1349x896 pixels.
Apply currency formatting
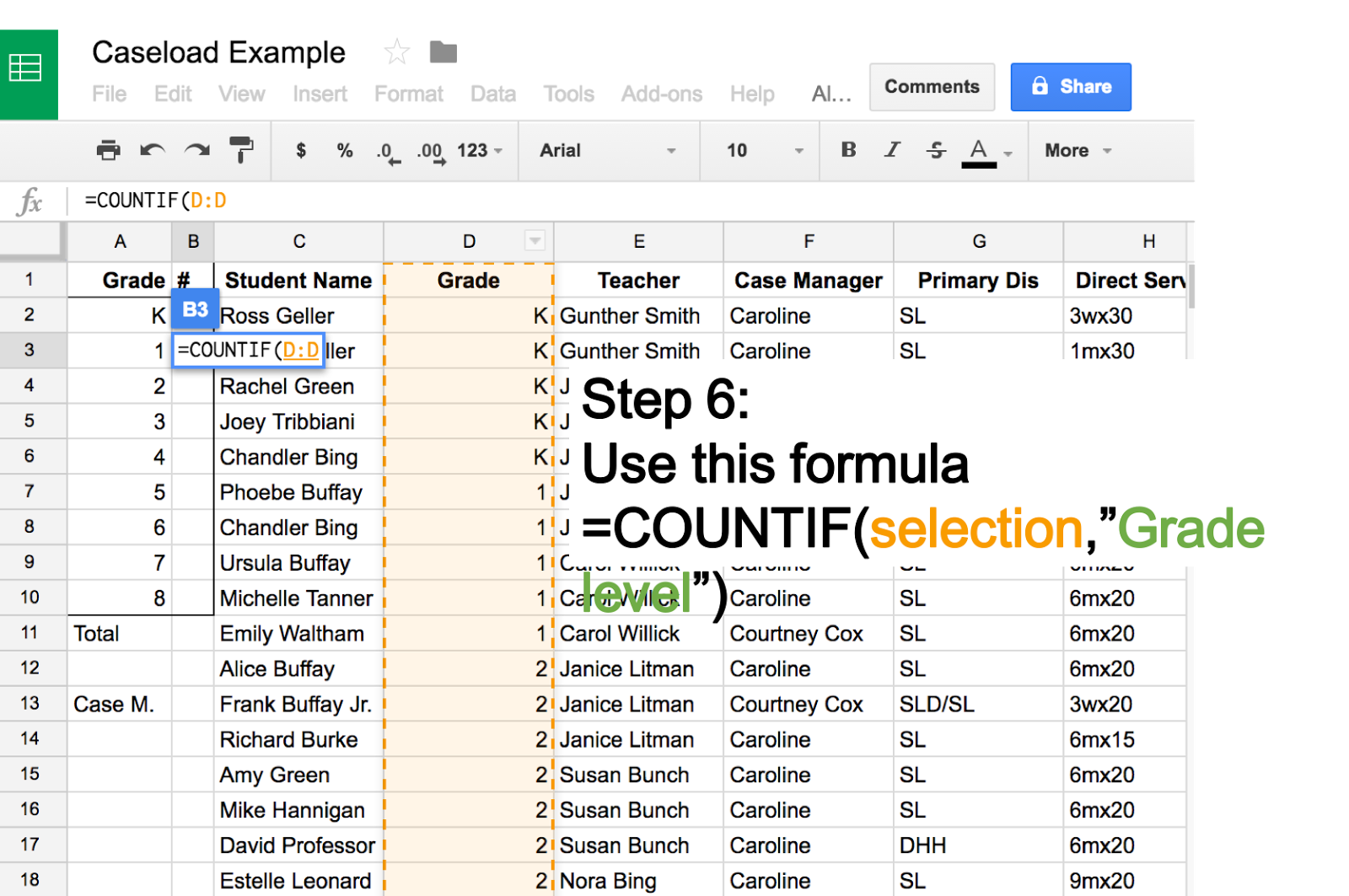pyautogui.click(x=299, y=150)
